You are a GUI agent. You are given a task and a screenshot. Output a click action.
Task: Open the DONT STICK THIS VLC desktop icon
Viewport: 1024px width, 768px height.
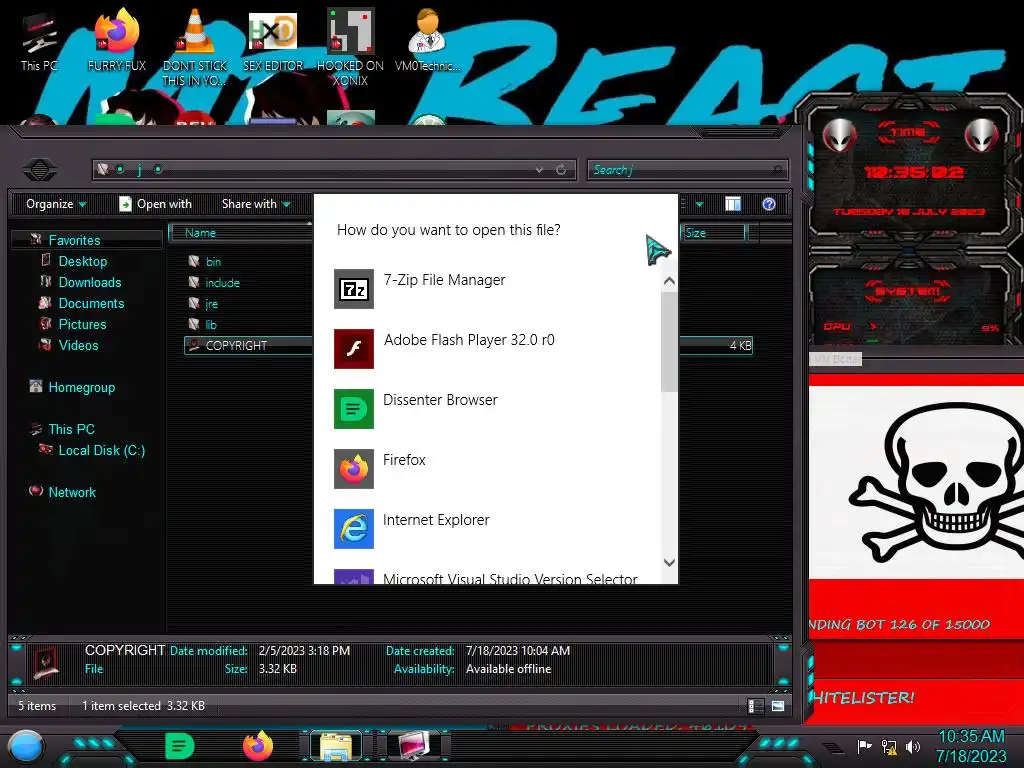(195, 47)
